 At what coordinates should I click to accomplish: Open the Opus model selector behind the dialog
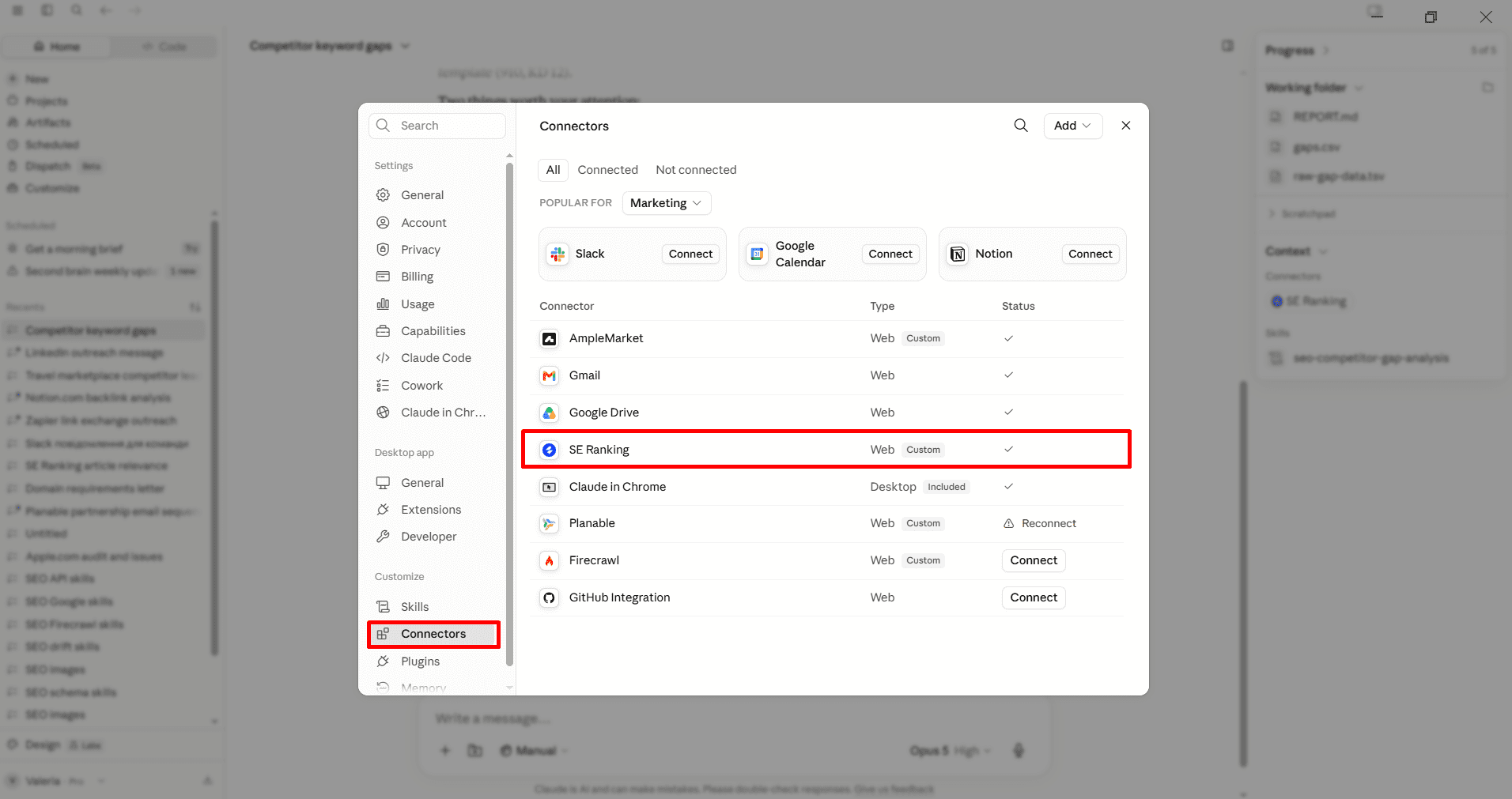coord(950,751)
